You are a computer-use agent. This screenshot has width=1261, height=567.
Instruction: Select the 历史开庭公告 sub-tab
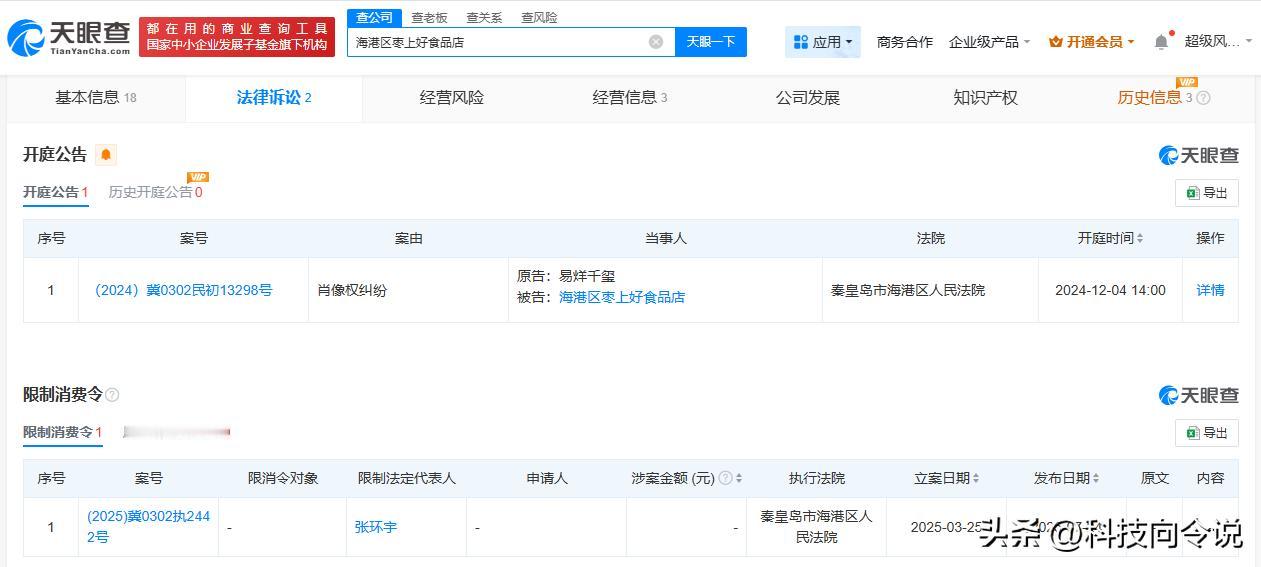click(x=155, y=192)
